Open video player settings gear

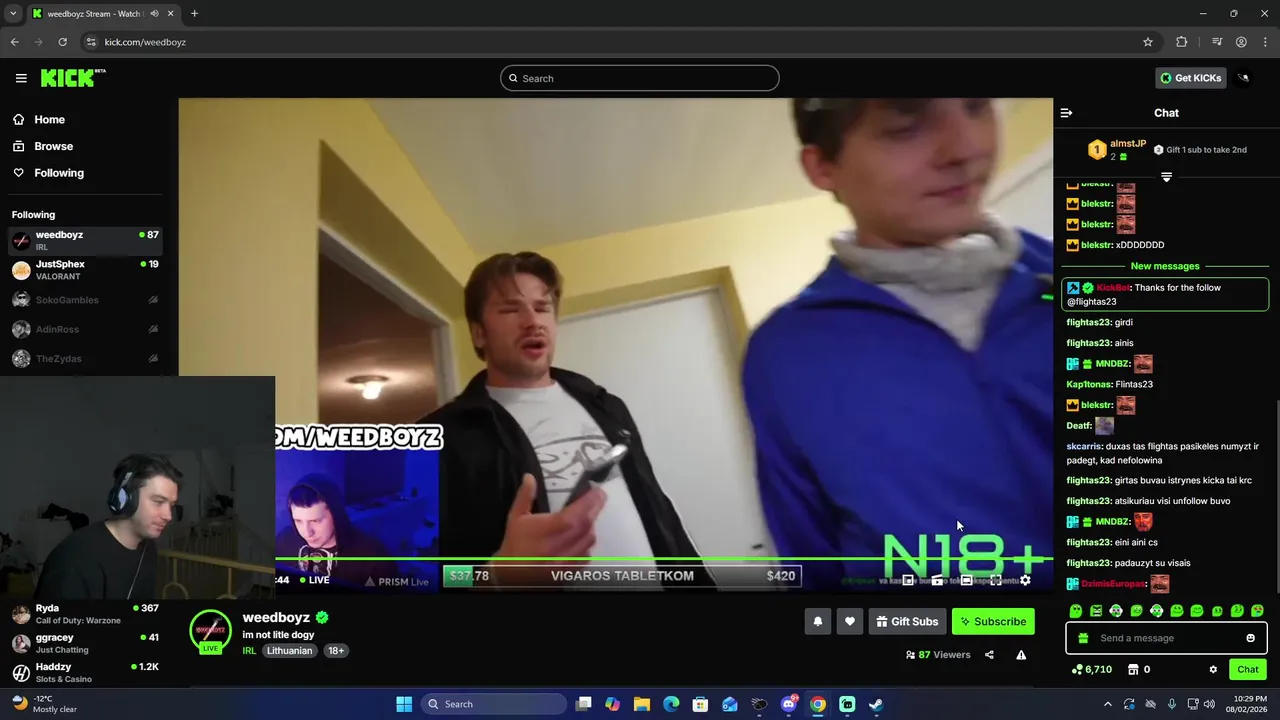pyautogui.click(x=1025, y=580)
